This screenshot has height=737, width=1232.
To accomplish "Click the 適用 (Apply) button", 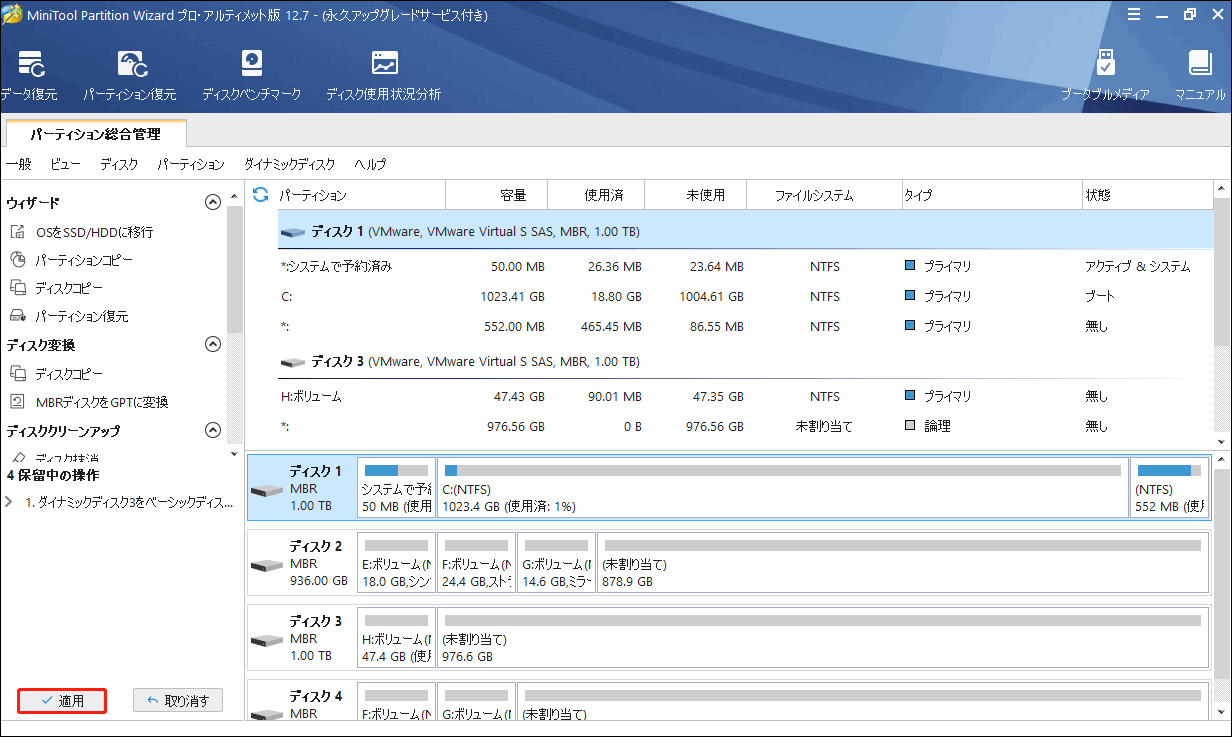I will tap(61, 700).
